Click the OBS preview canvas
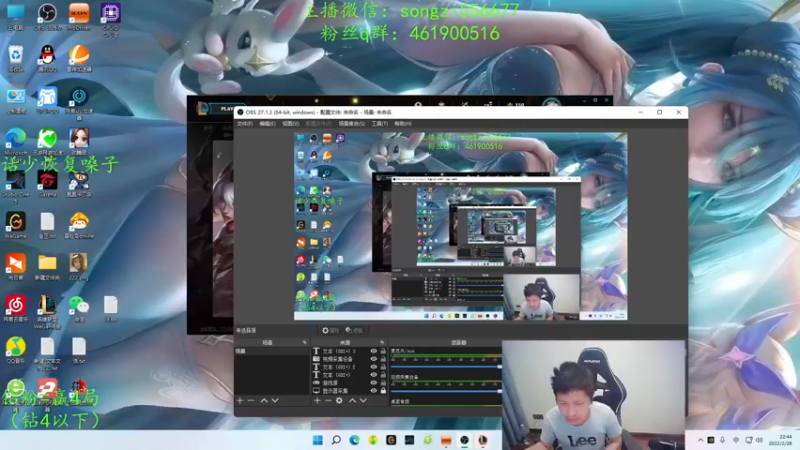 point(461,226)
